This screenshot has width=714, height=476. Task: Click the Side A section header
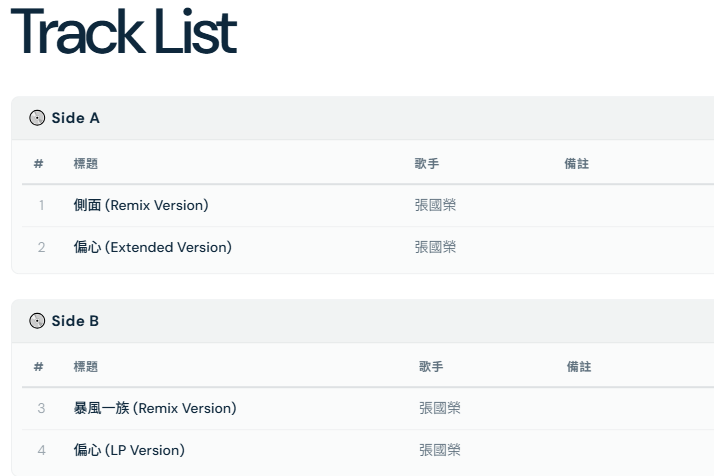76,118
